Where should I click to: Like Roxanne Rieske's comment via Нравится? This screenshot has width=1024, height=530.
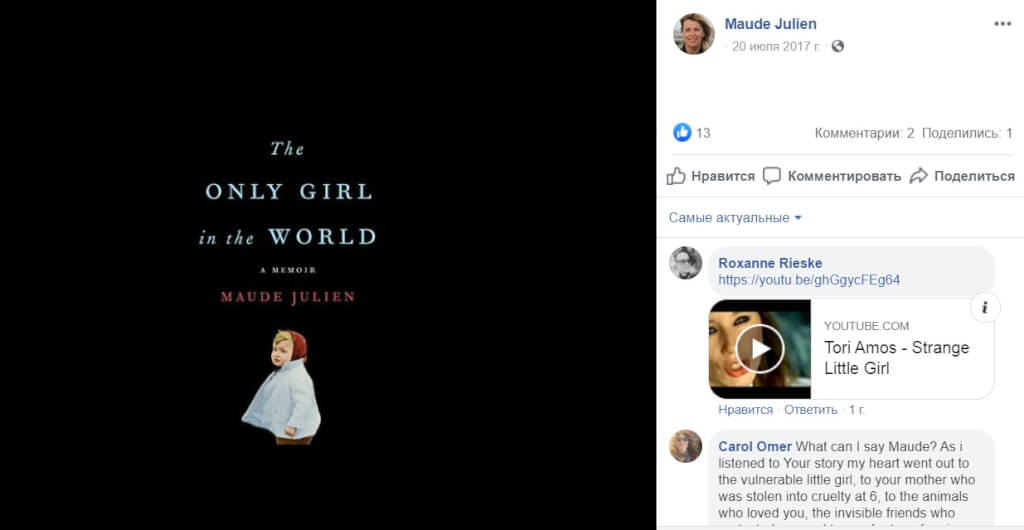[745, 410]
